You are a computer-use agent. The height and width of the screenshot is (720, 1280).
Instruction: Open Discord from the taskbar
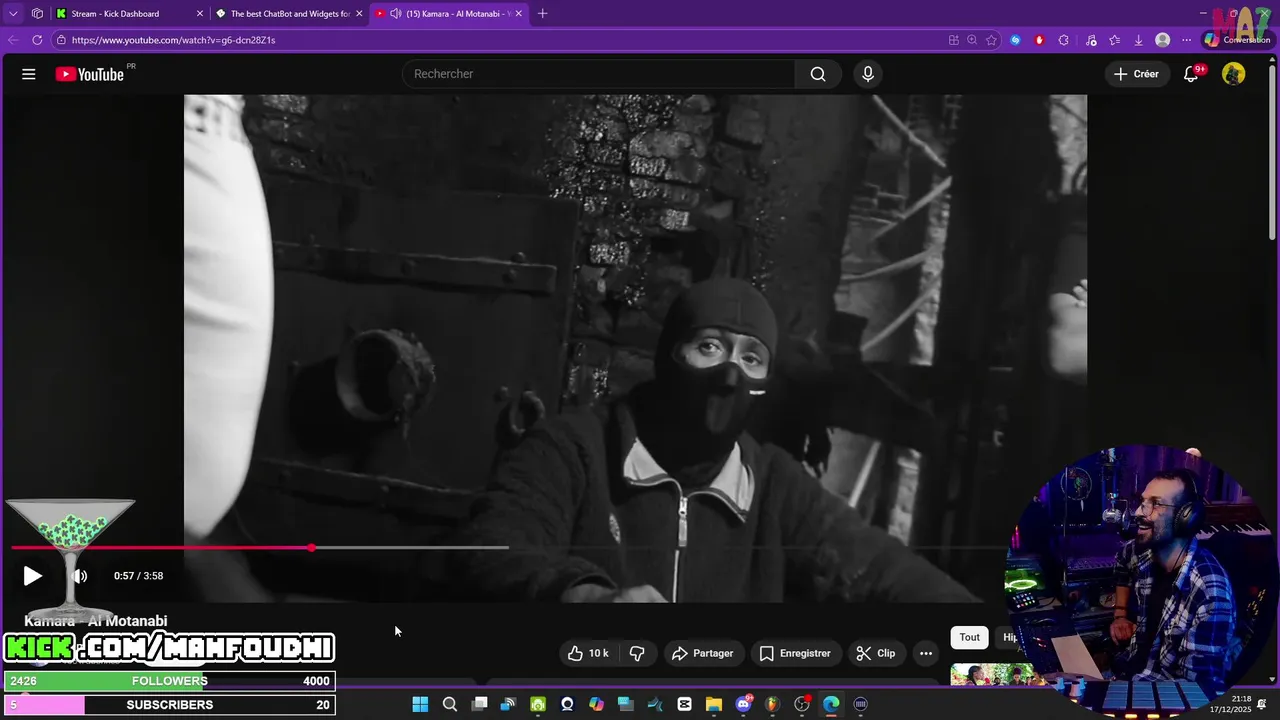743,704
